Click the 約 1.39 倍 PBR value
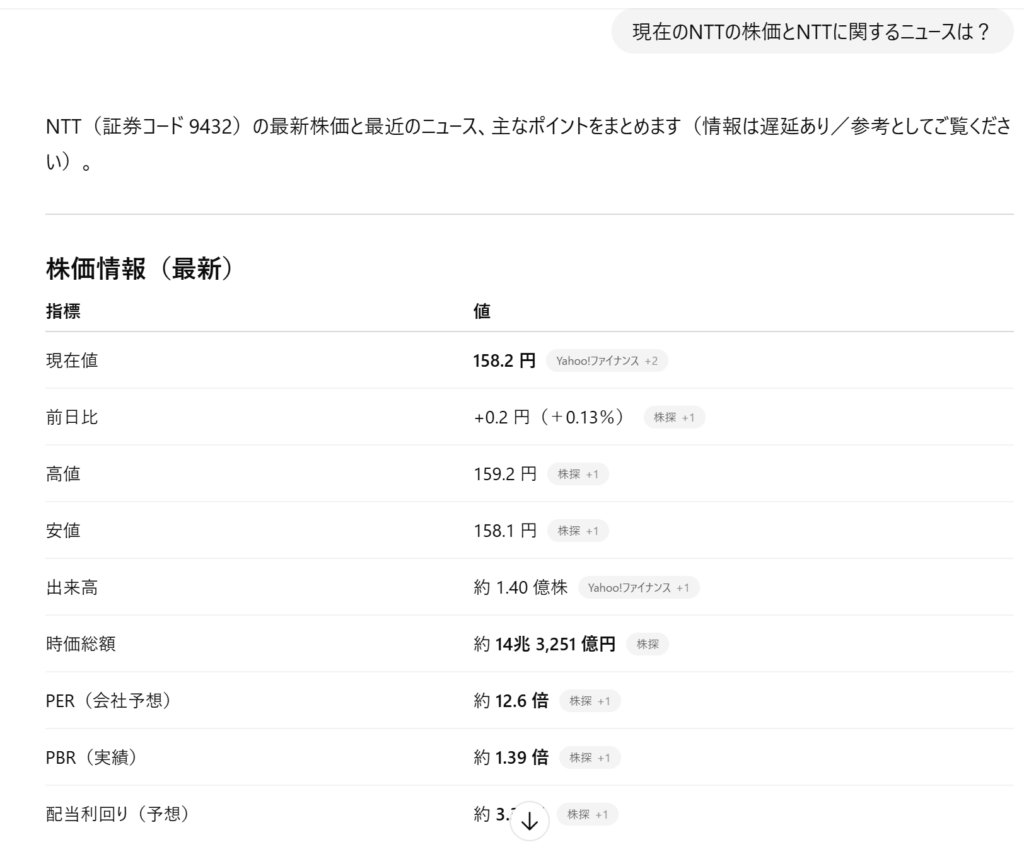Screen dimensions: 1024x852 coord(510,758)
